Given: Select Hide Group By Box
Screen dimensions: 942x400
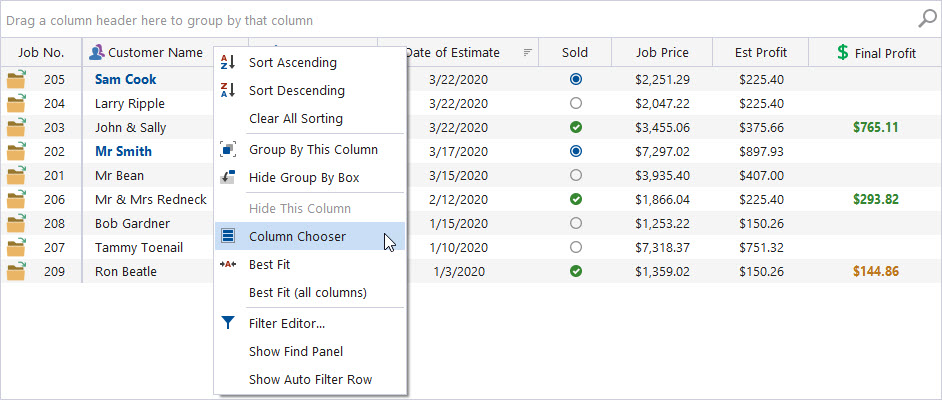Looking at the screenshot, I should 310,178.
